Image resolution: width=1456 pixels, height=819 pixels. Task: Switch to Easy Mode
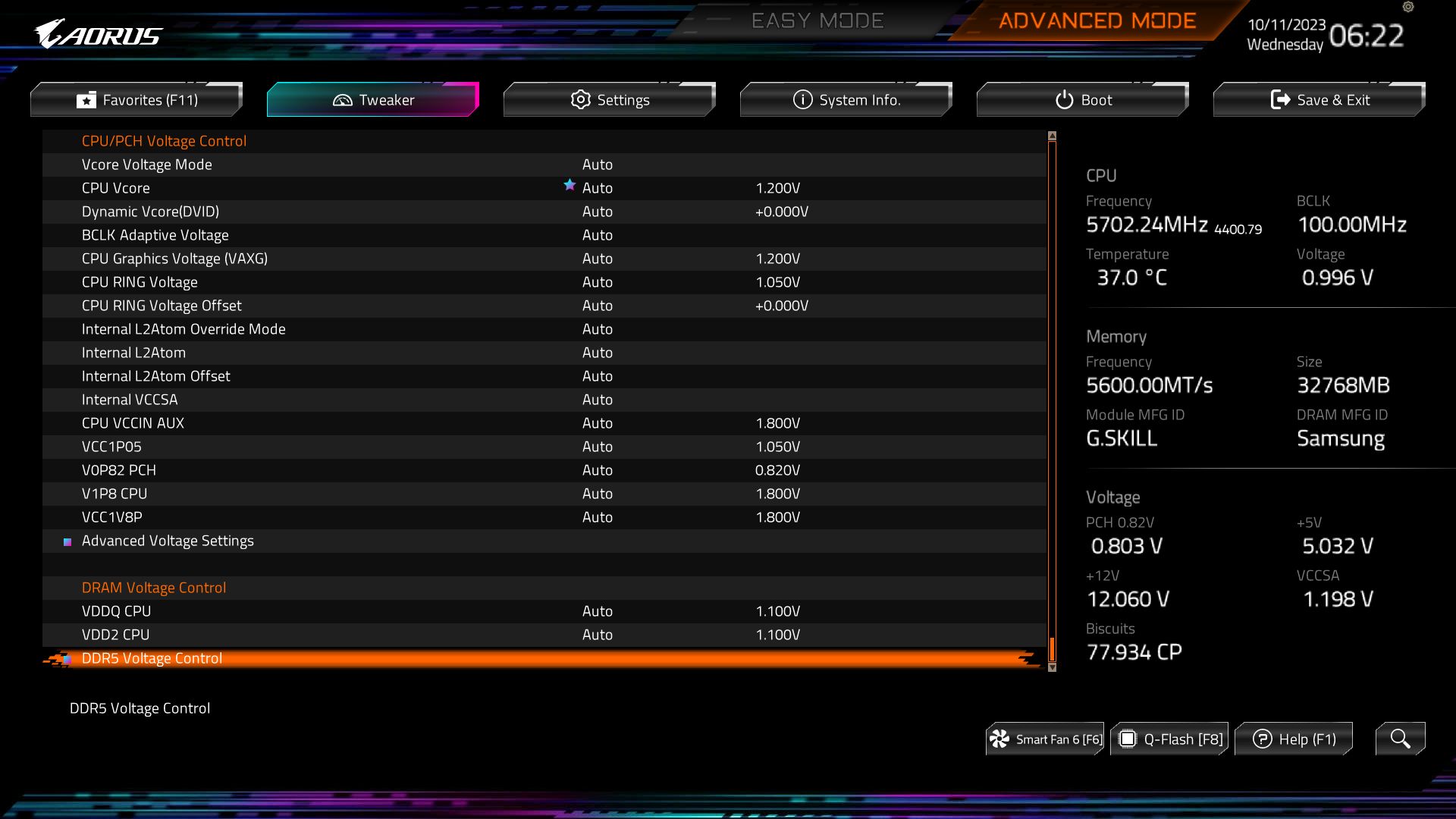[817, 20]
